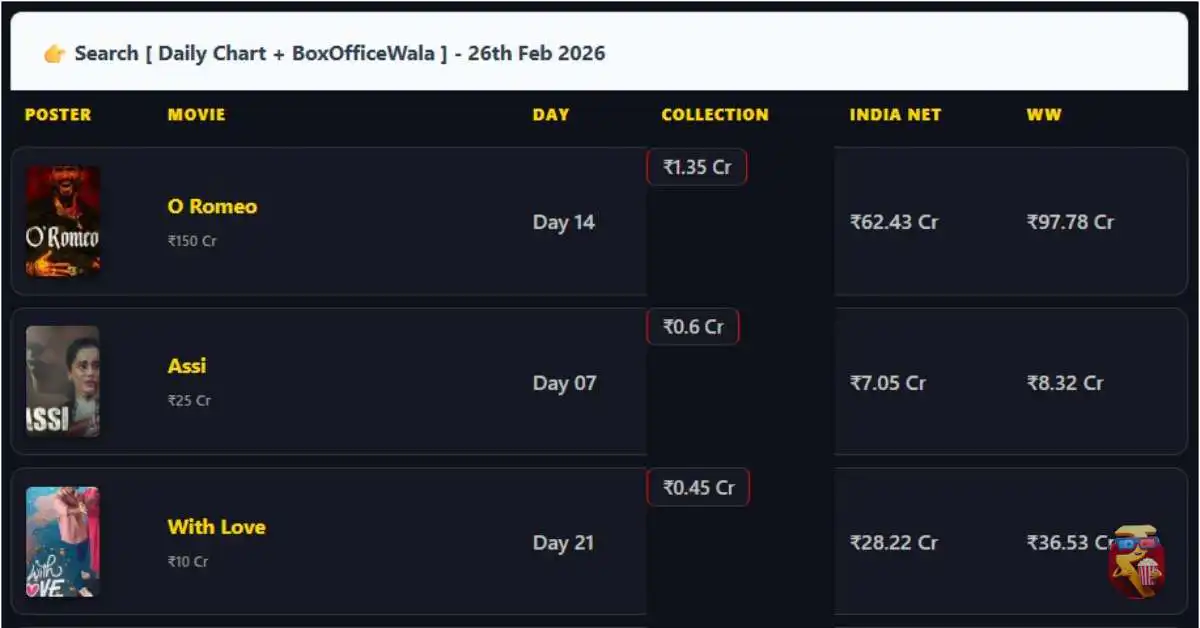
Task: Click the Day 14 label for O Romeo
Action: [564, 222]
